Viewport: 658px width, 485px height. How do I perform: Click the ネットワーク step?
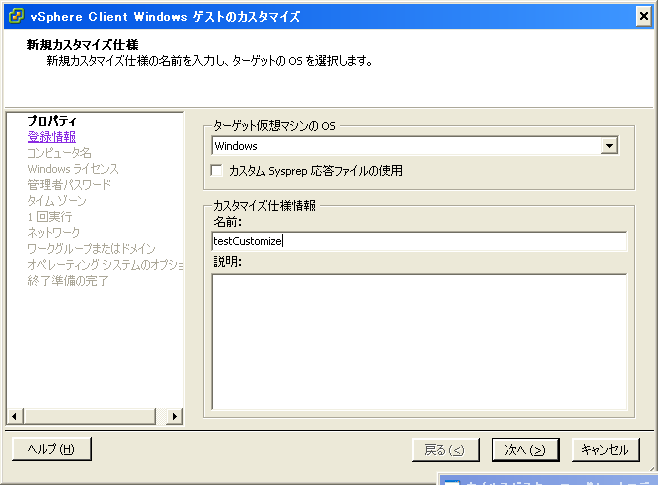click(54, 232)
